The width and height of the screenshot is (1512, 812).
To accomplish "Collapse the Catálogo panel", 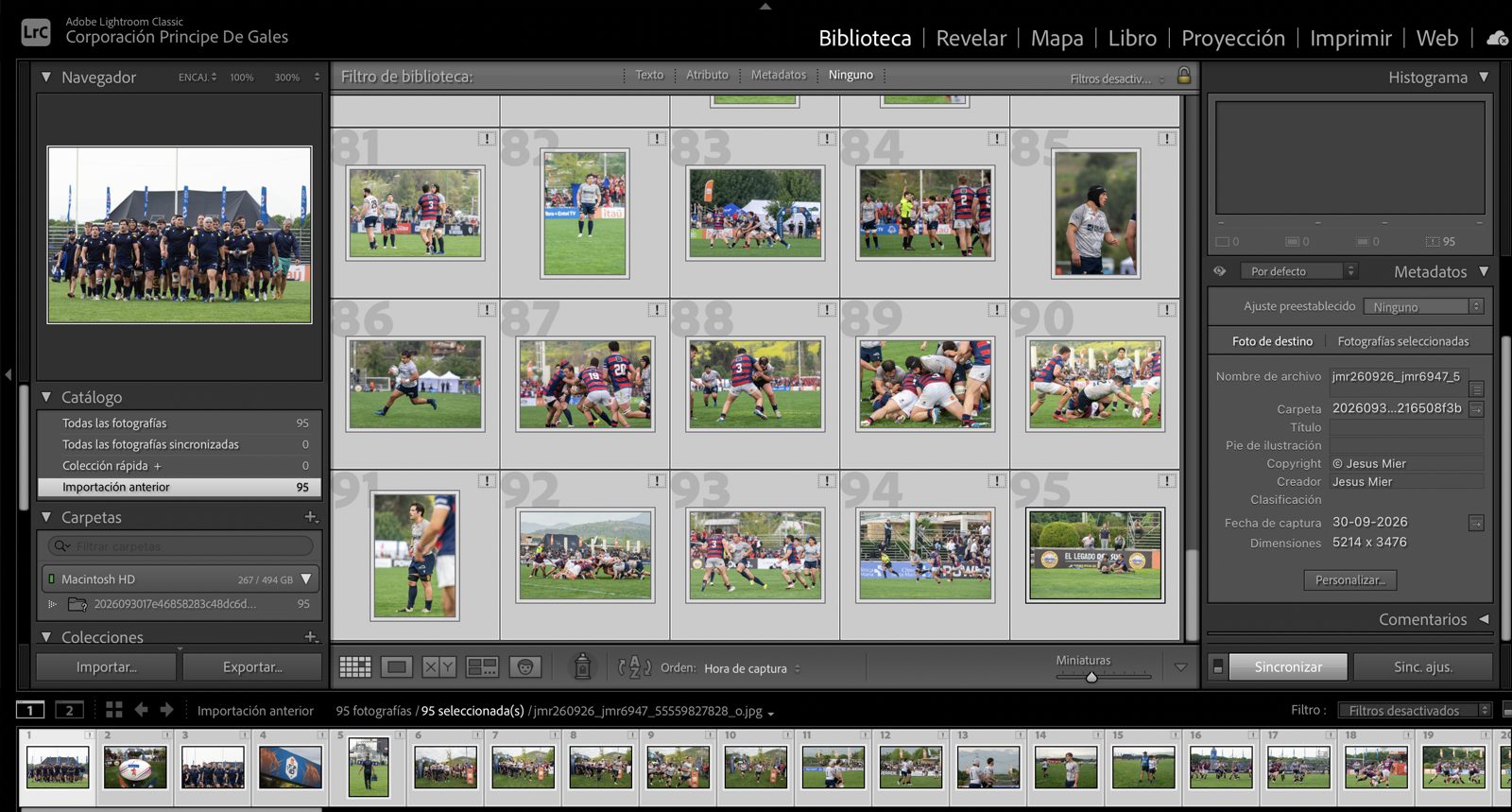I will pyautogui.click(x=46, y=397).
